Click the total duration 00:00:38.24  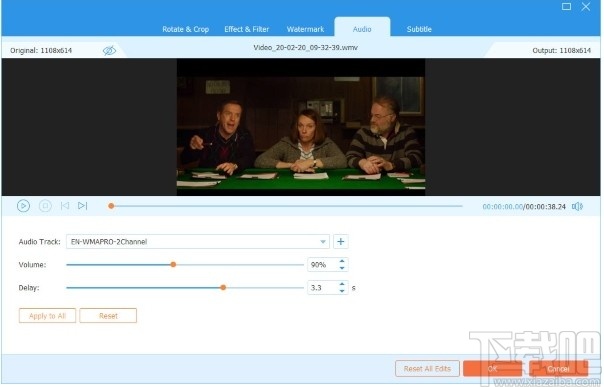pos(545,207)
